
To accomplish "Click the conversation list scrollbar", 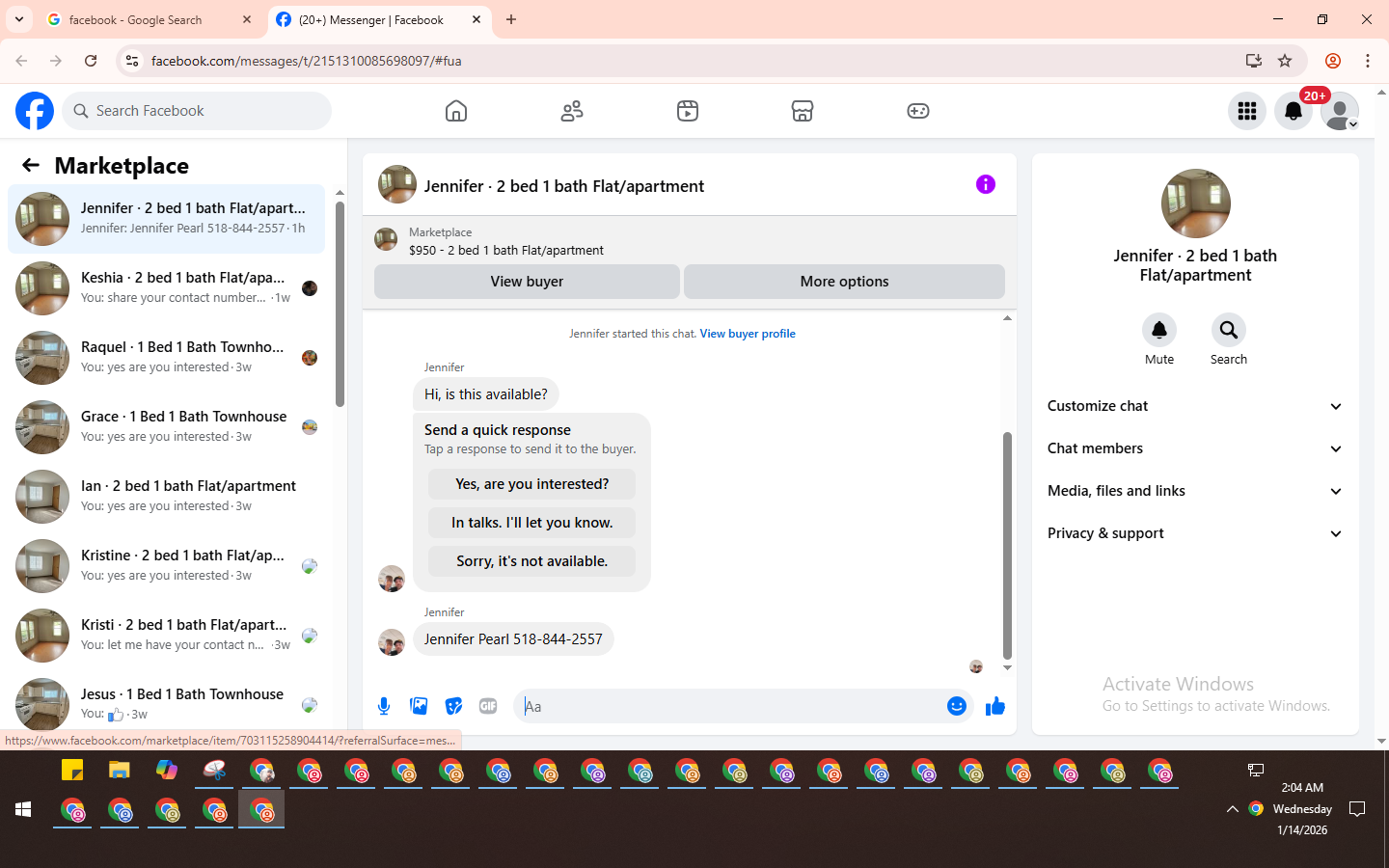I will pos(340,304).
